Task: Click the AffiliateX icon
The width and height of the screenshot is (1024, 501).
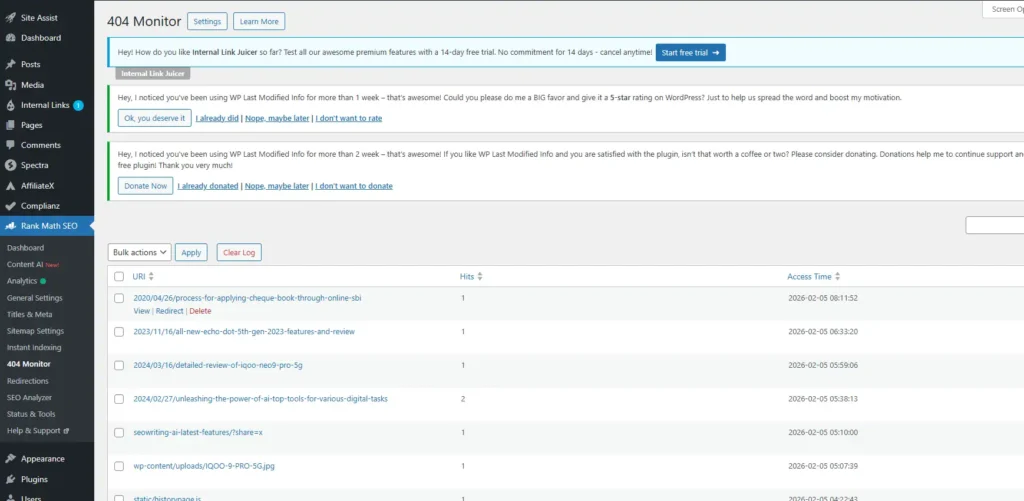Action: [x=10, y=186]
